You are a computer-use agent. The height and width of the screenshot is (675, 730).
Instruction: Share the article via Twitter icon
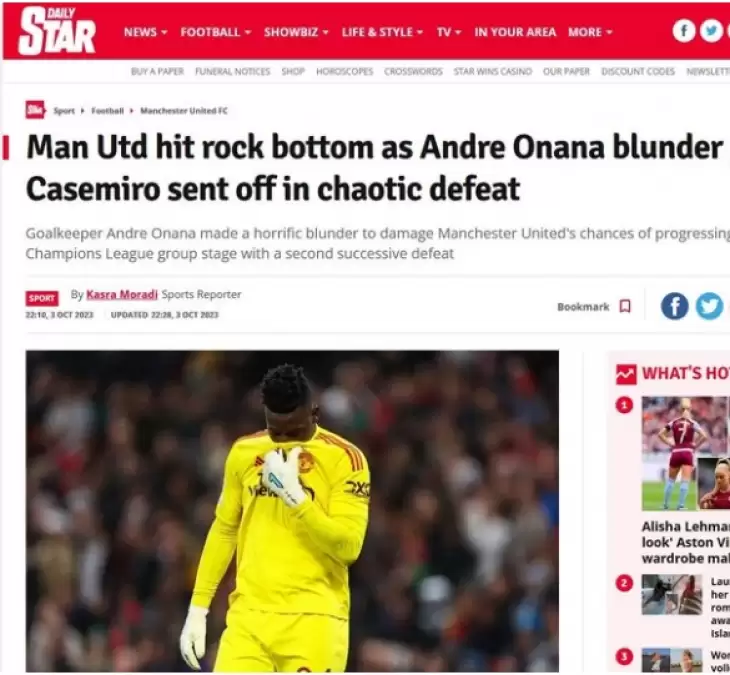pos(710,306)
